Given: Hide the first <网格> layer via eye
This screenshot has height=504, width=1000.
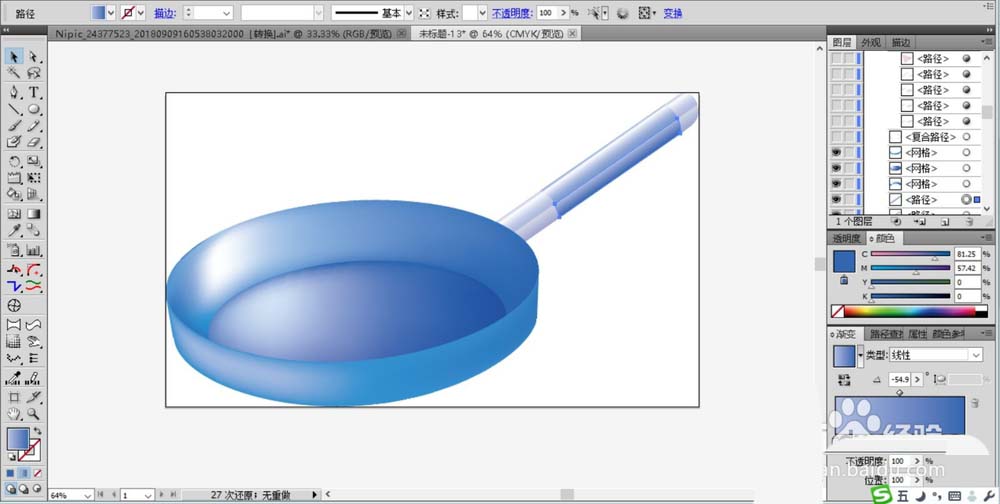Looking at the screenshot, I should point(836,152).
